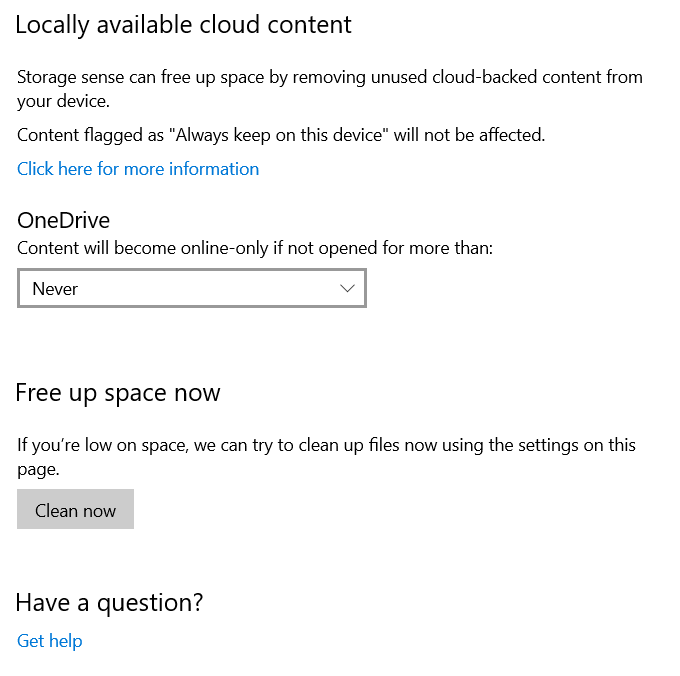Click the Get help link
Viewport: 680px width, 676px height.
(49, 641)
